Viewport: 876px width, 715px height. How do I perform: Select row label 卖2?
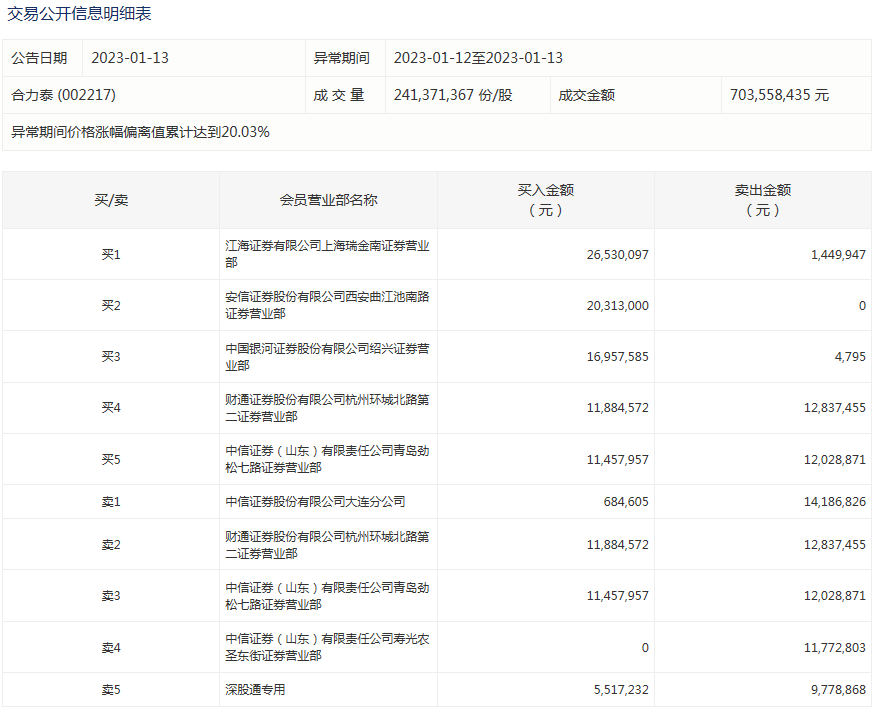(111, 545)
